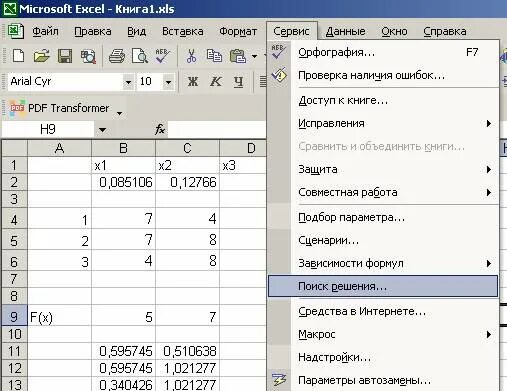This screenshot has width=507, height=391.
Task: Open the Вид menu
Action: (x=137, y=31)
